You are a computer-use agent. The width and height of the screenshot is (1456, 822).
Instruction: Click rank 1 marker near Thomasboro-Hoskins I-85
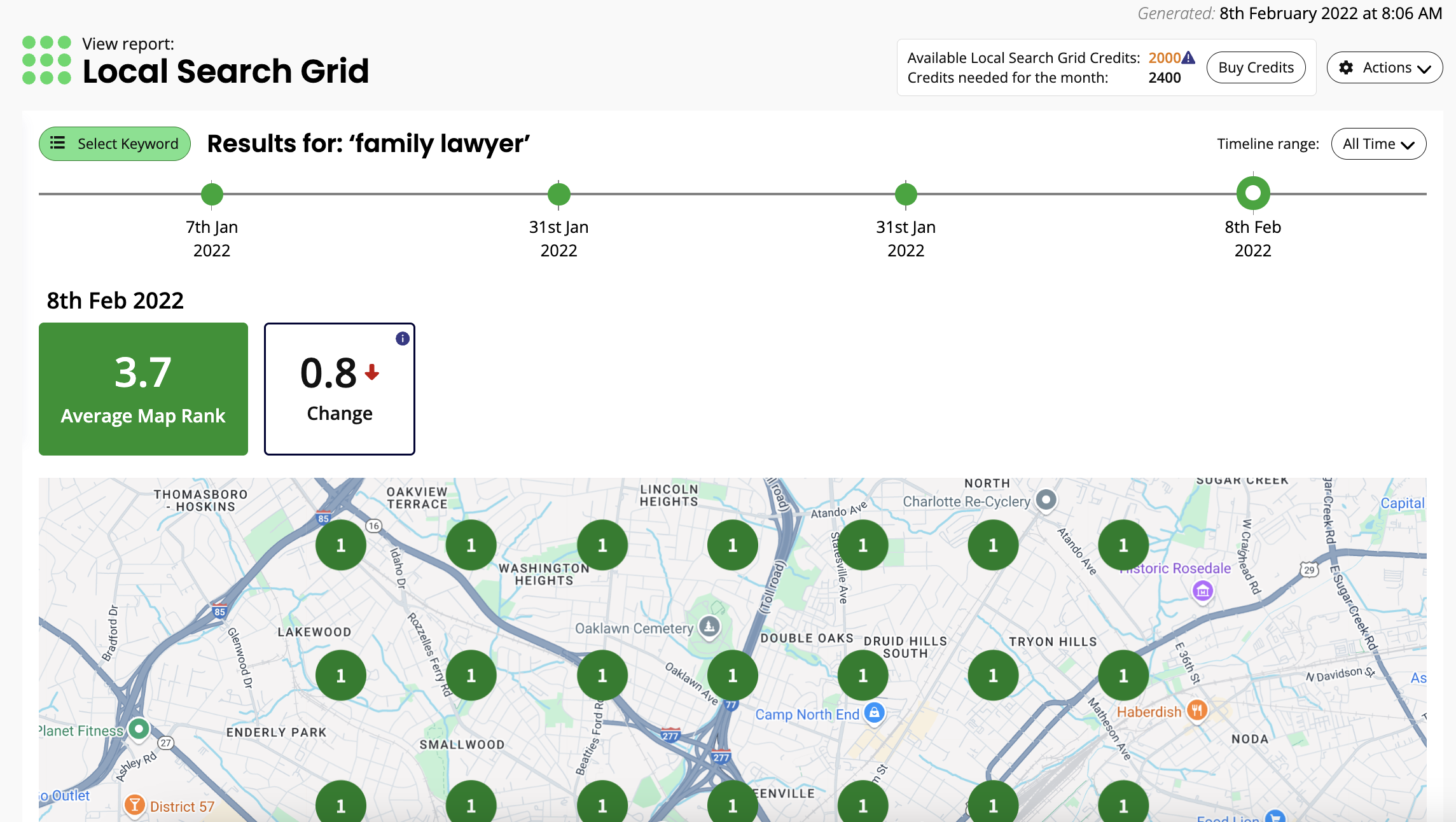341,545
